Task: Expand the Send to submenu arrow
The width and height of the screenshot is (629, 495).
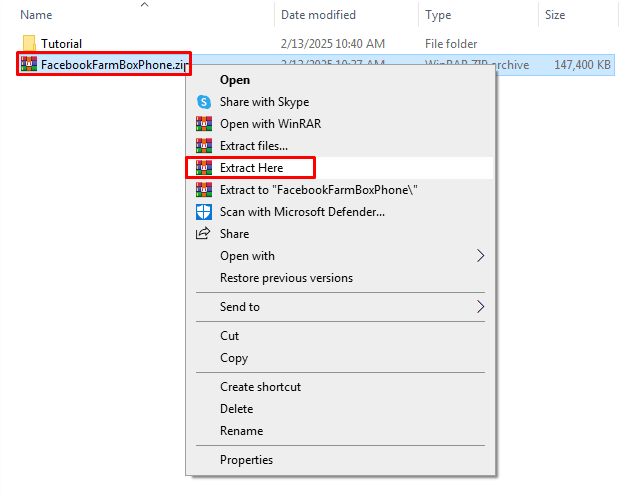Action: [480, 307]
